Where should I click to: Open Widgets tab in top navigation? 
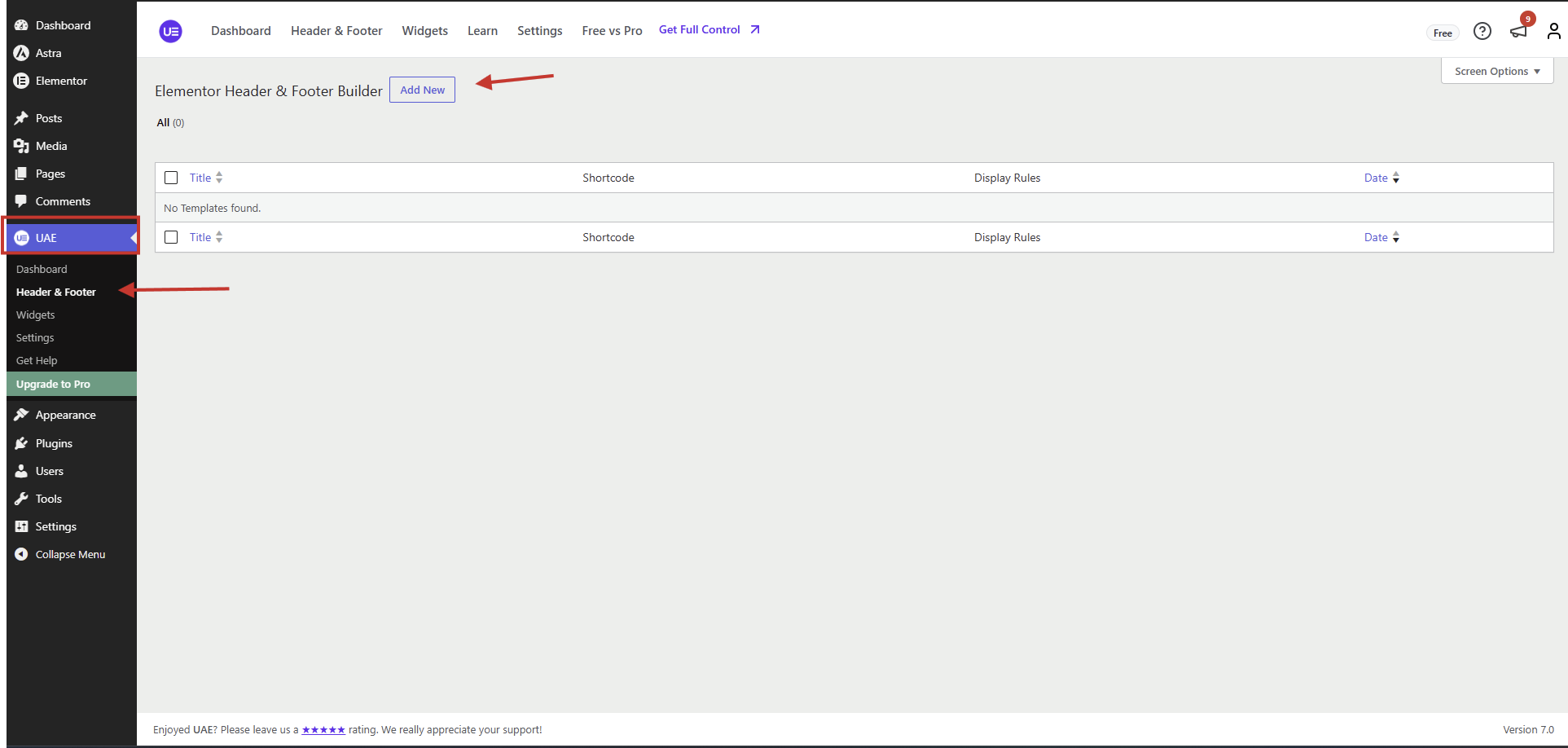click(x=425, y=31)
